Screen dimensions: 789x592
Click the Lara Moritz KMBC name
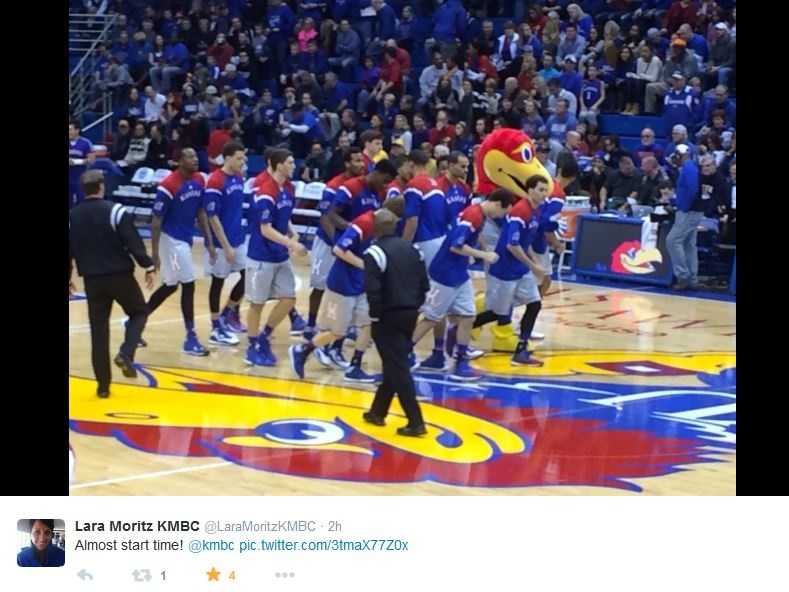[137, 526]
